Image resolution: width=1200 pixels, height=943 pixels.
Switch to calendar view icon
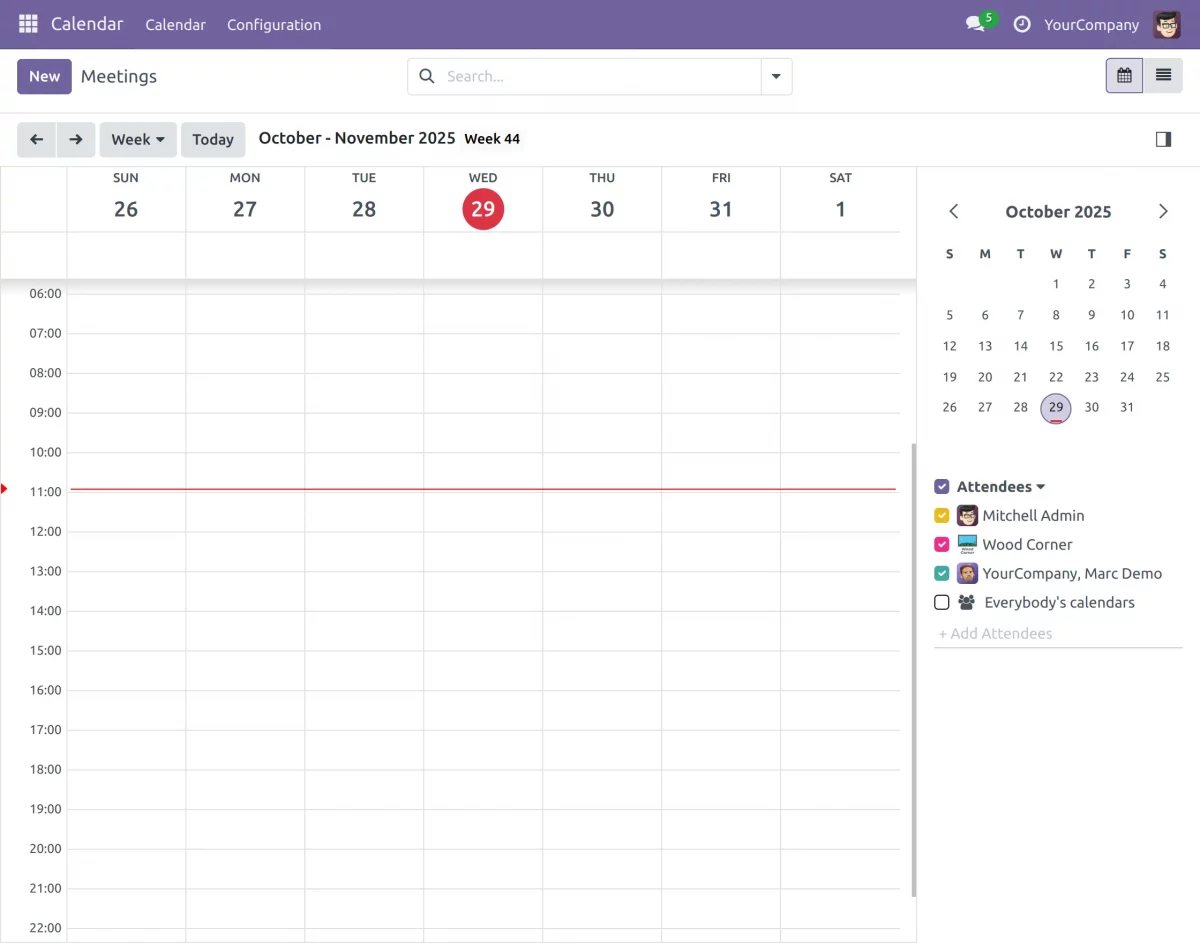click(x=1123, y=75)
